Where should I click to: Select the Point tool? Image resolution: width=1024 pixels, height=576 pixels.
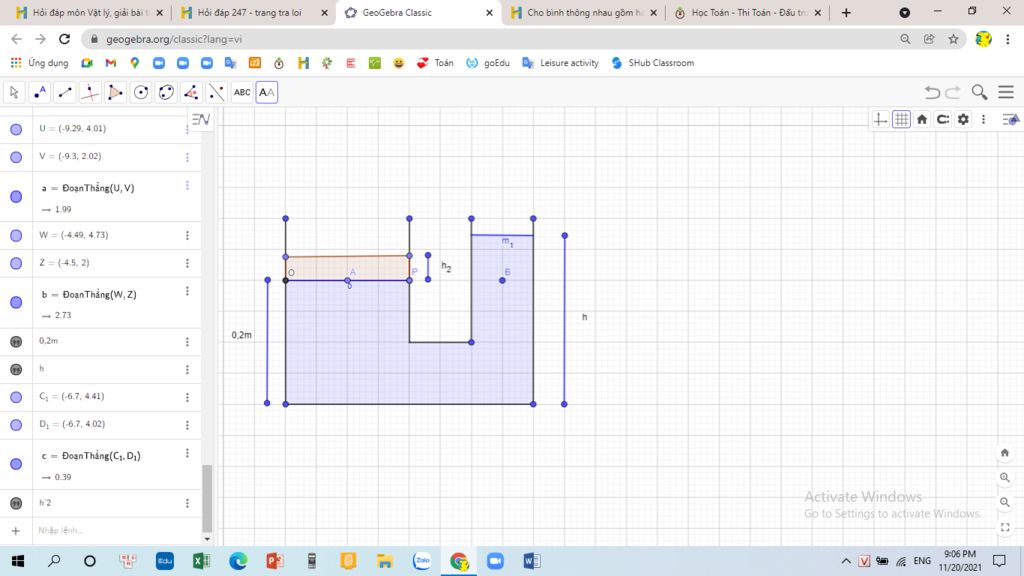pos(40,92)
